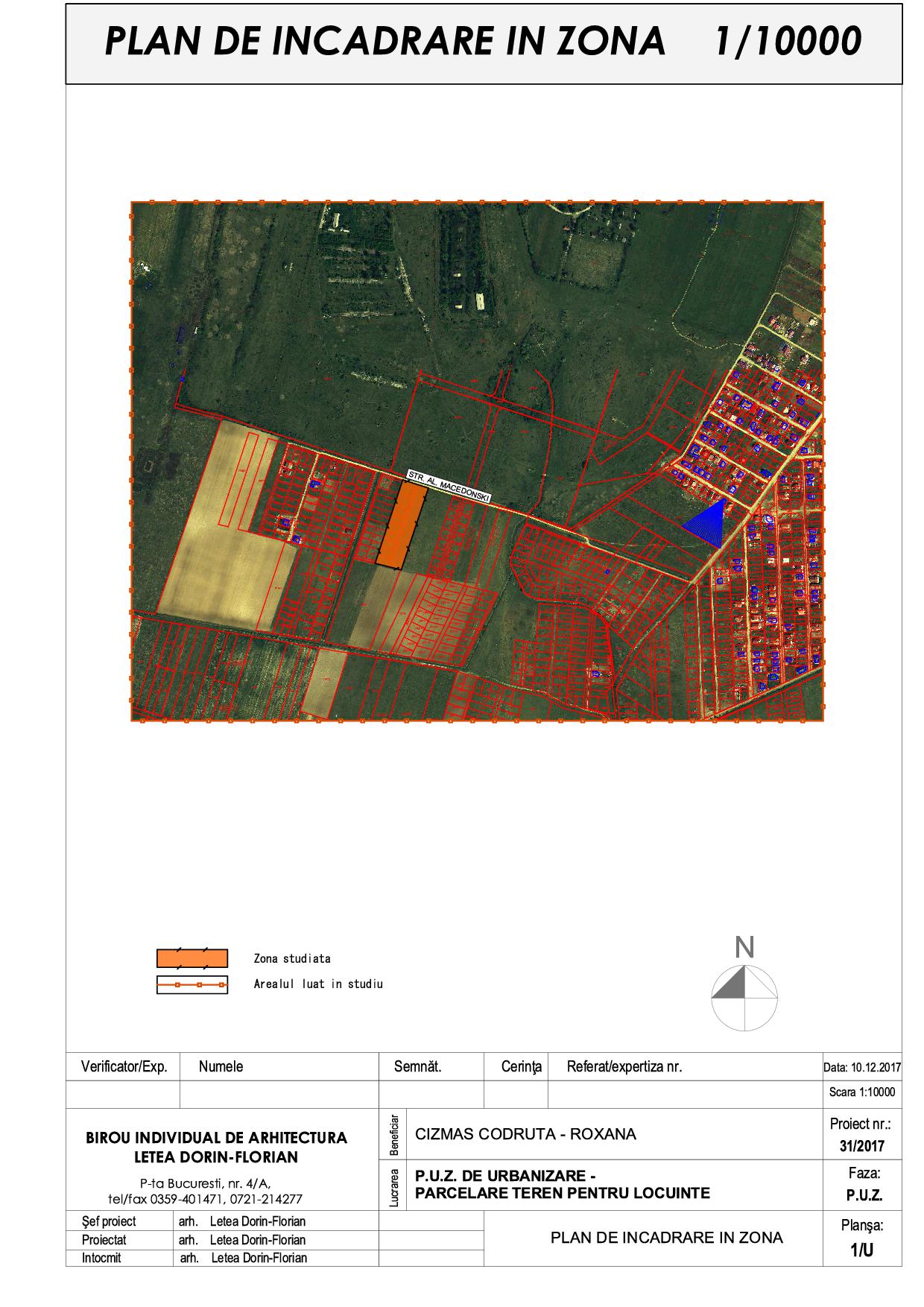The width and height of the screenshot is (924, 1307).
Task: Click the 'Scara 1:10000' cell
Action: tap(862, 1092)
